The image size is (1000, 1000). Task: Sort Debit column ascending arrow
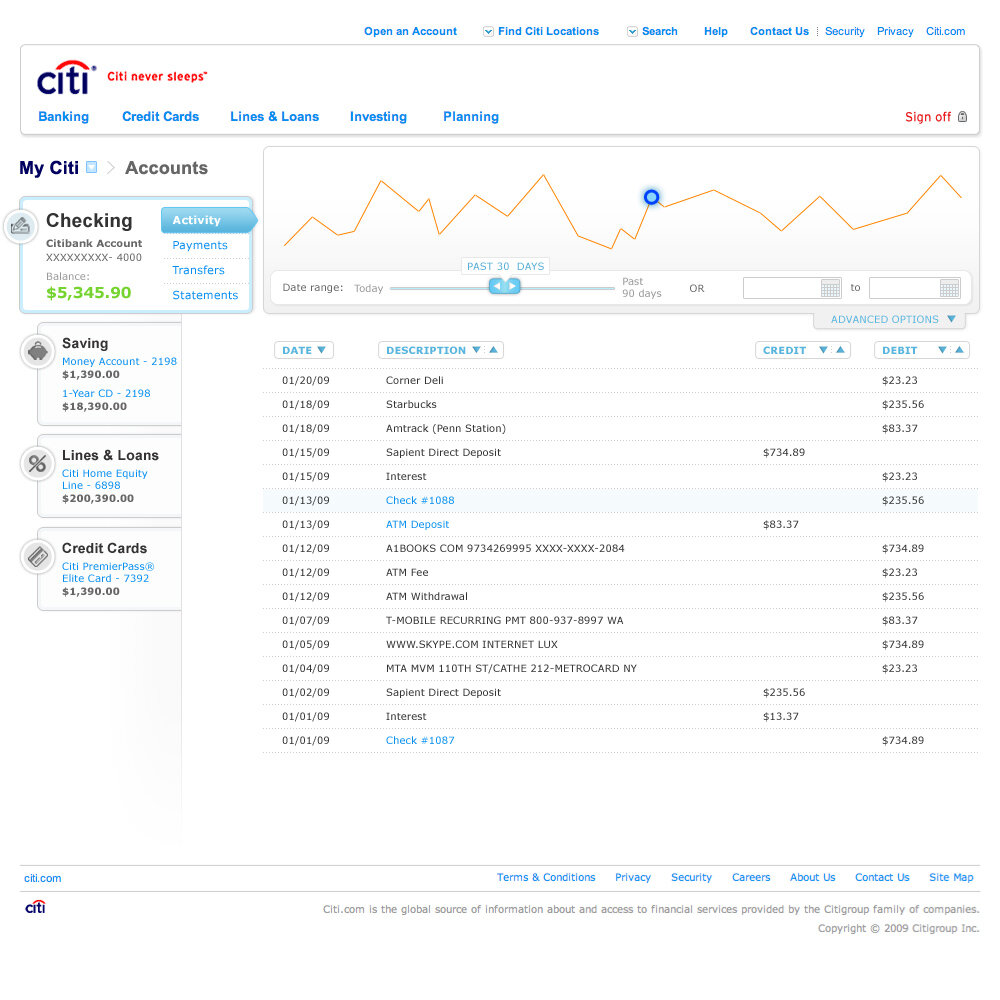[959, 350]
